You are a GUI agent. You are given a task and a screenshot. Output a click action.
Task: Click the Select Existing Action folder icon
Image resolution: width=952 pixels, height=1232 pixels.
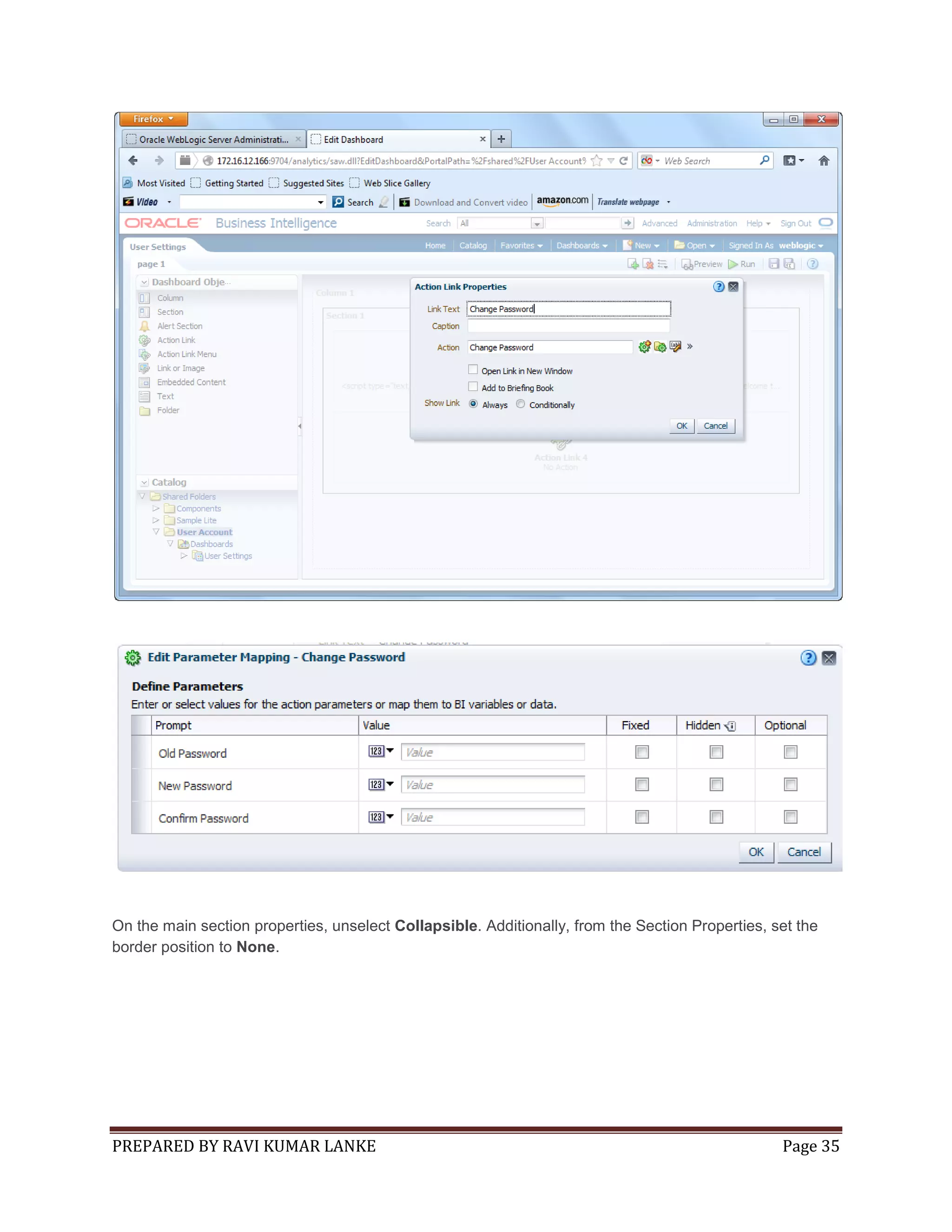pos(660,347)
